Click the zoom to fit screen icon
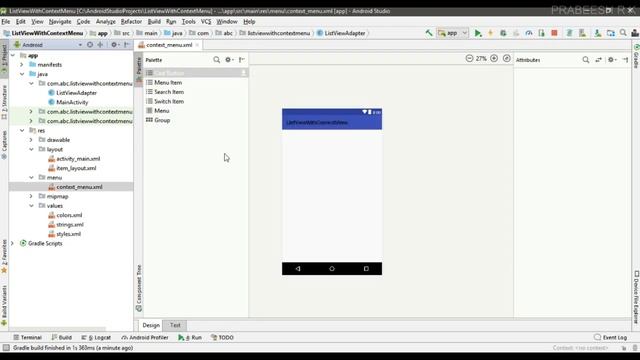640x360 pixels. pos(507,59)
